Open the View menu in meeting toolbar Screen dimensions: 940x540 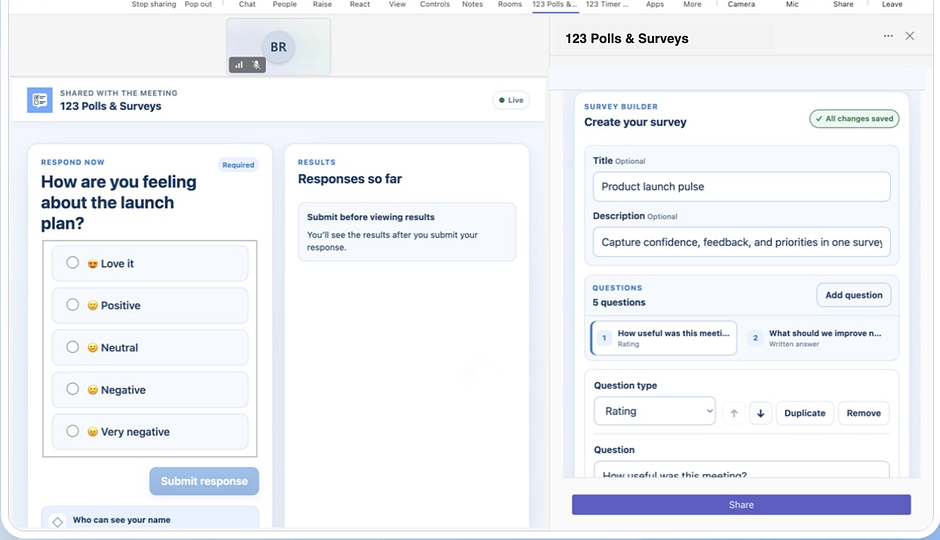(x=397, y=4)
